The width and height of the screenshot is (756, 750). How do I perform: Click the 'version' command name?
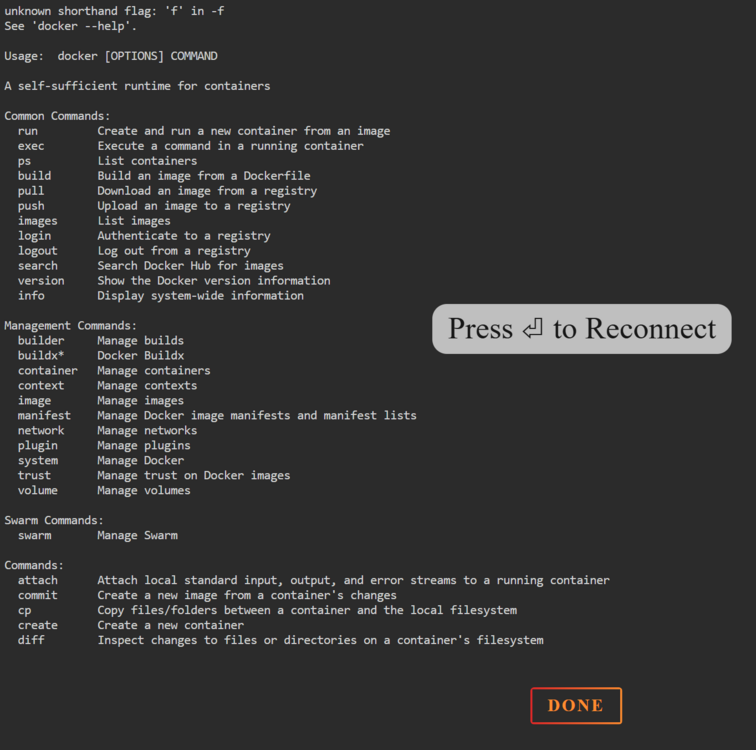point(41,281)
